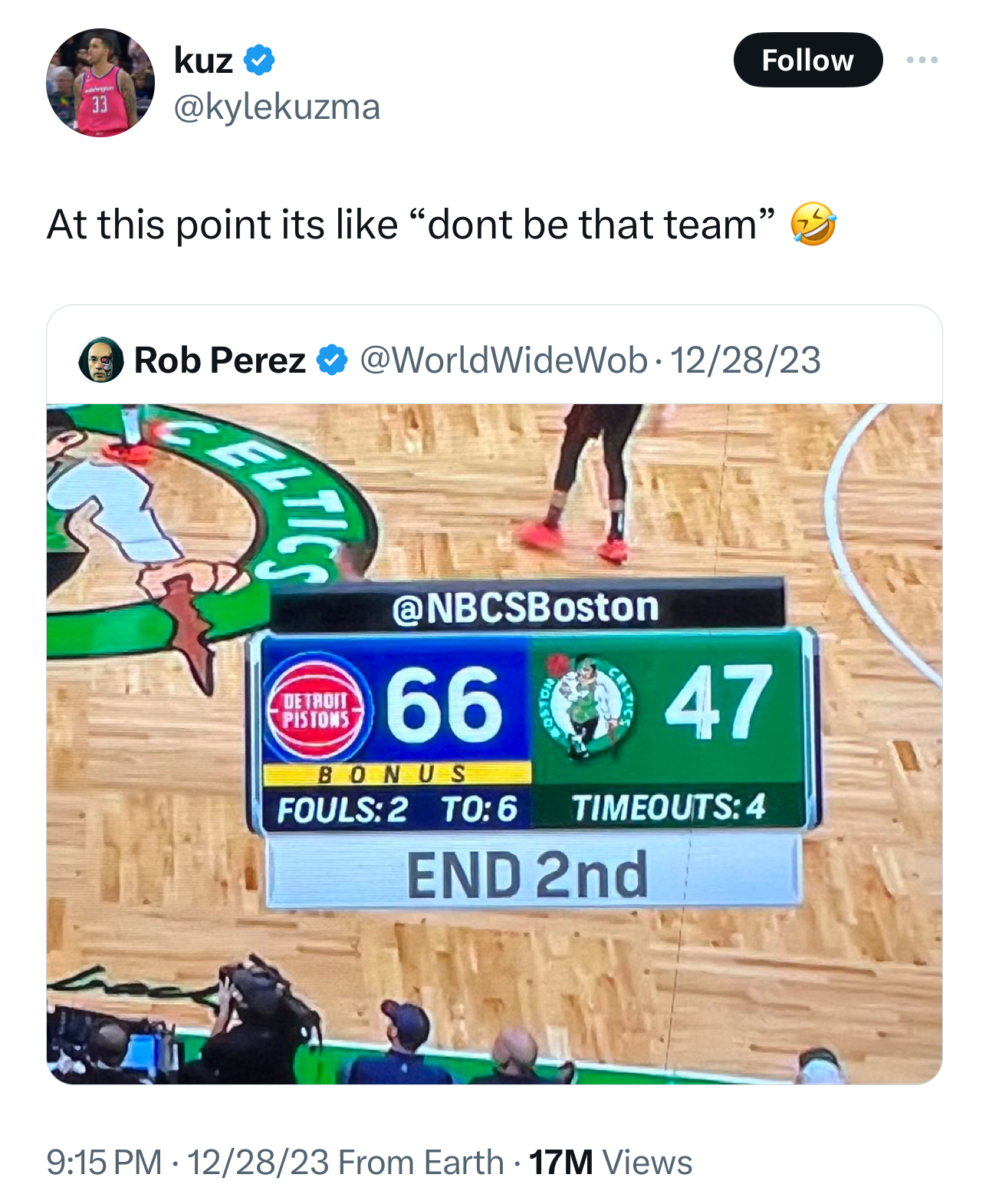
Task: Click the @NBCSBoston label in the image
Action: tap(526, 607)
